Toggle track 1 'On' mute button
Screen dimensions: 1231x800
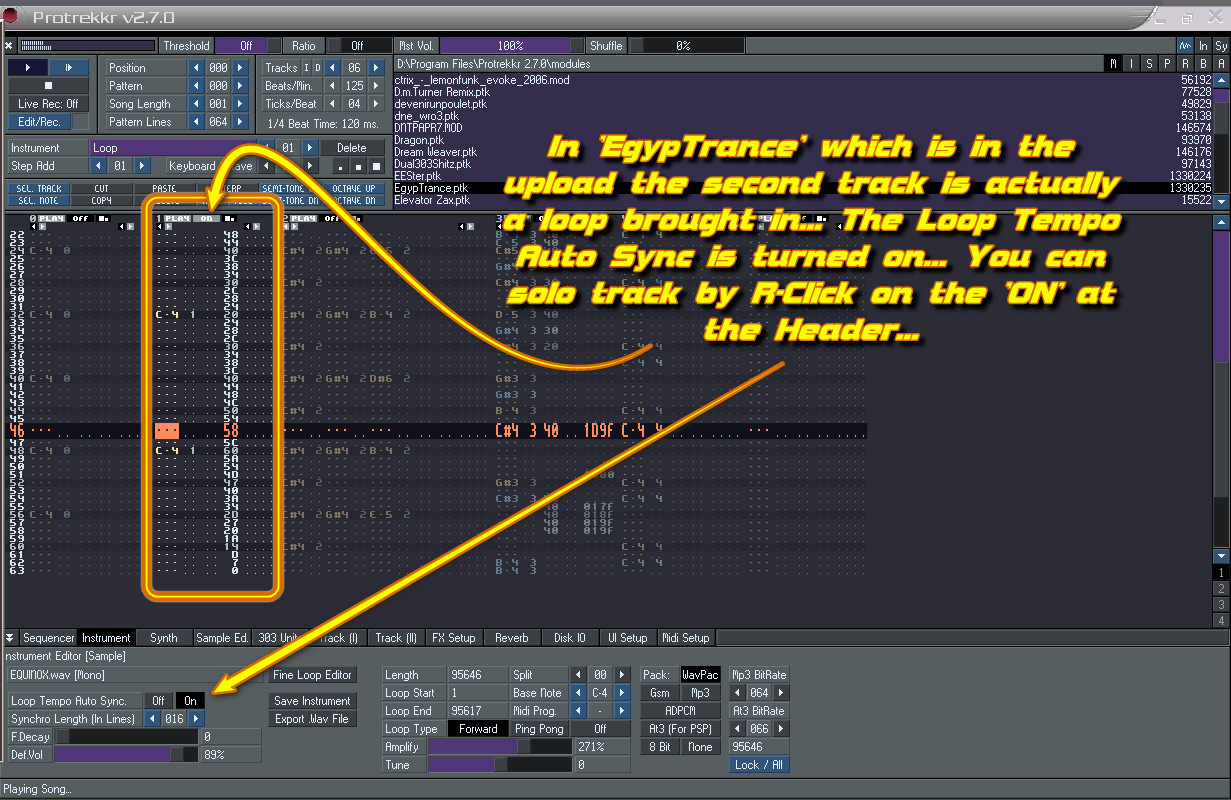pyautogui.click(x=207, y=217)
